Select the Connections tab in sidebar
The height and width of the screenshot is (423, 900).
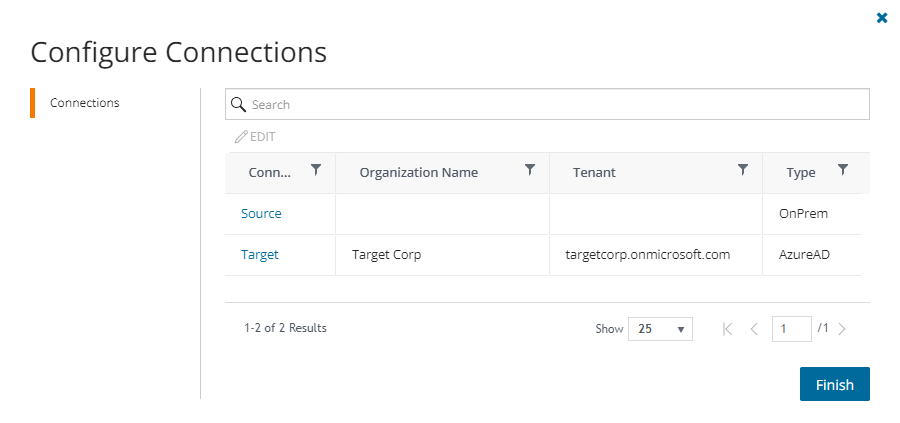85,103
